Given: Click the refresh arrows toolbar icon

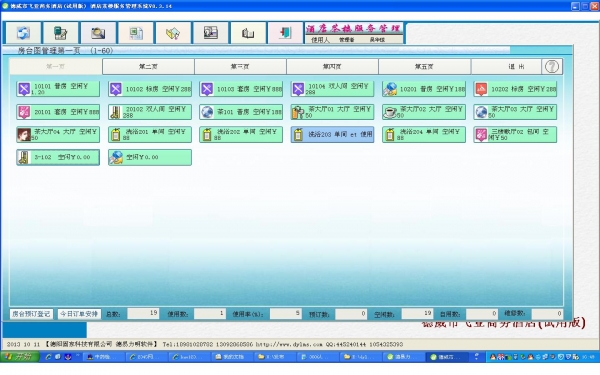Looking at the screenshot, I should pos(23,33).
